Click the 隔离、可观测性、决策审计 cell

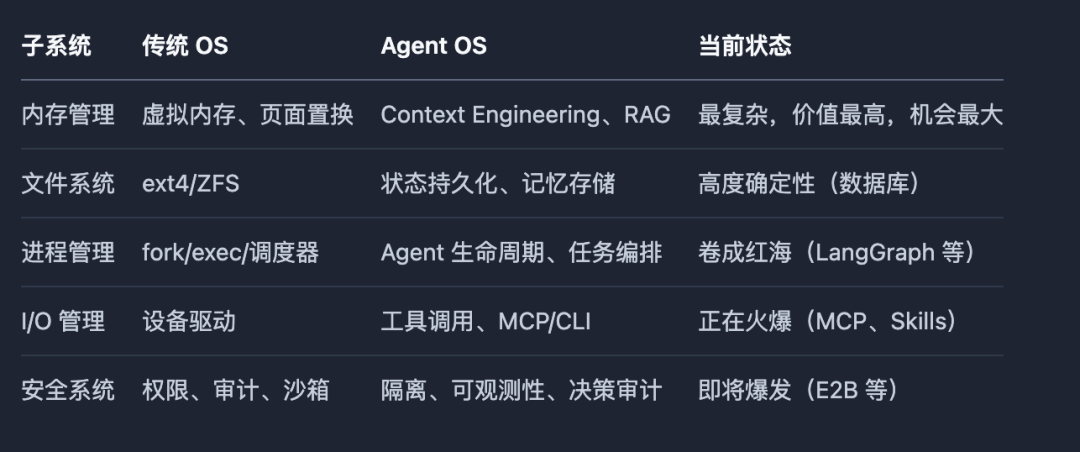coord(521,390)
